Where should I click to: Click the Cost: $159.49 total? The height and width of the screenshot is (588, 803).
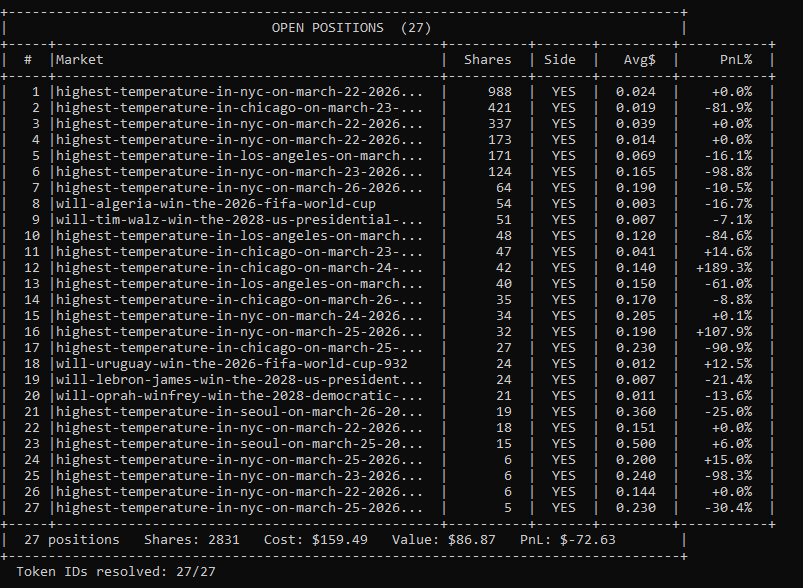315,540
